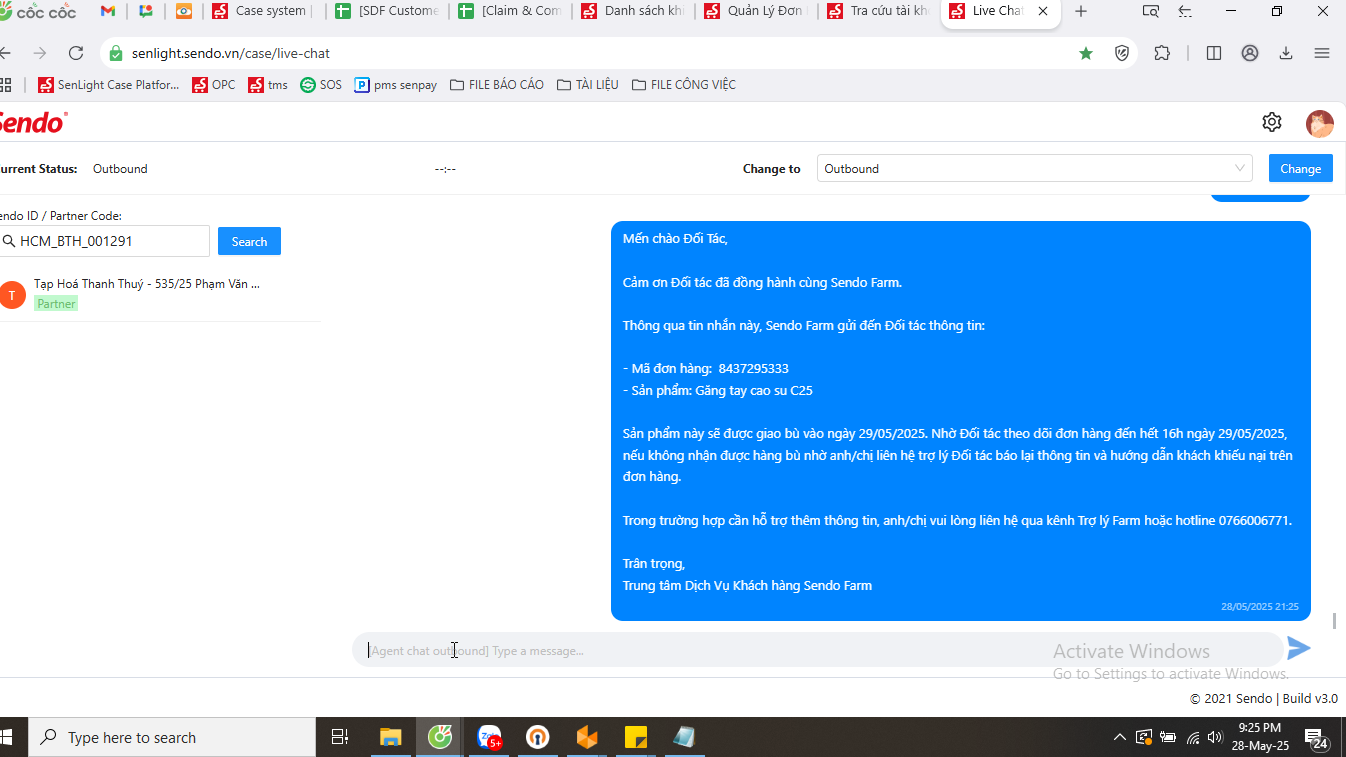Image resolution: width=1346 pixels, height=757 pixels.
Task: Expand the FILE BÁO CÁO bookmark folder
Action: [x=497, y=85]
